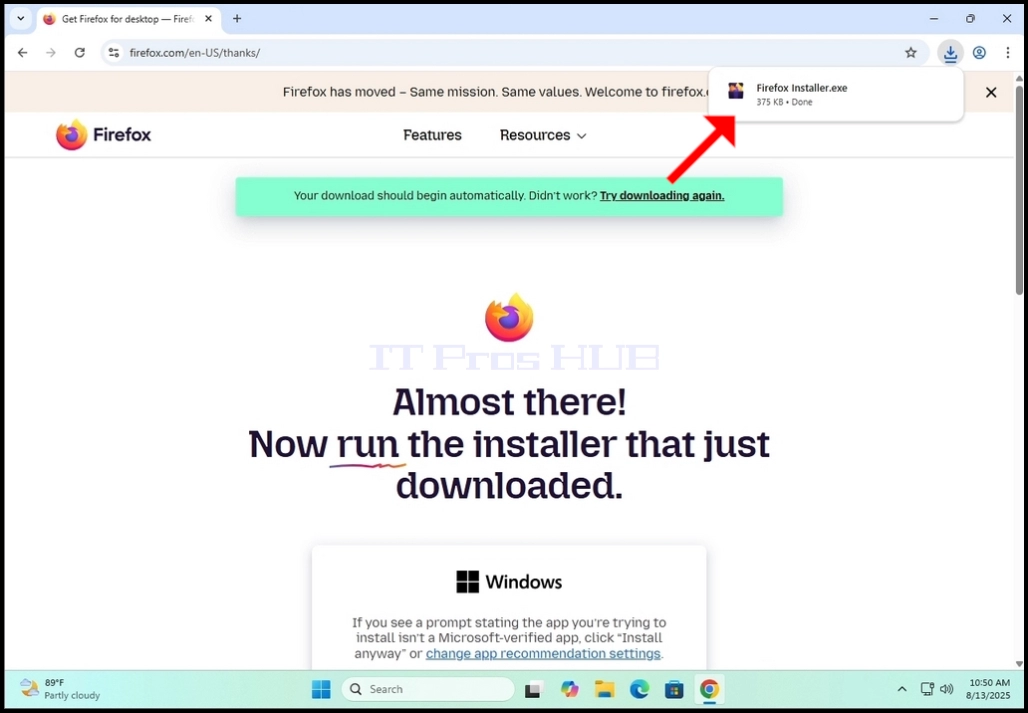This screenshot has width=1028, height=713.
Task: Open Firefox Installer.exe from downloads popup
Action: point(836,94)
